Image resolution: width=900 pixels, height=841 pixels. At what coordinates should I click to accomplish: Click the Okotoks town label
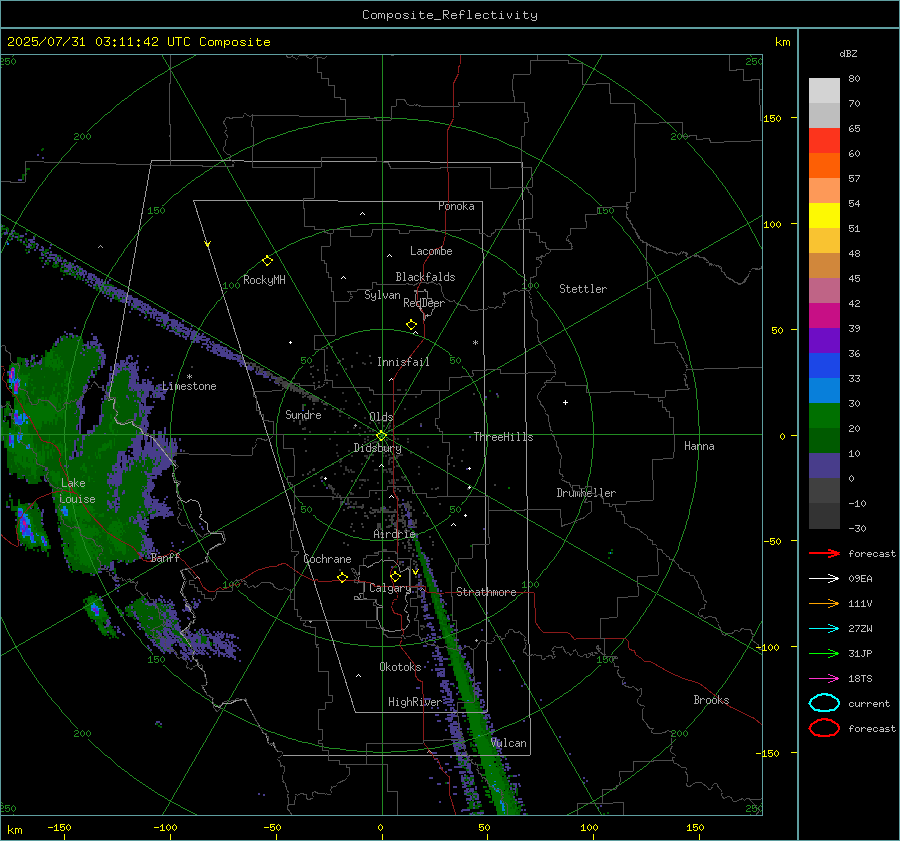[x=400, y=667]
